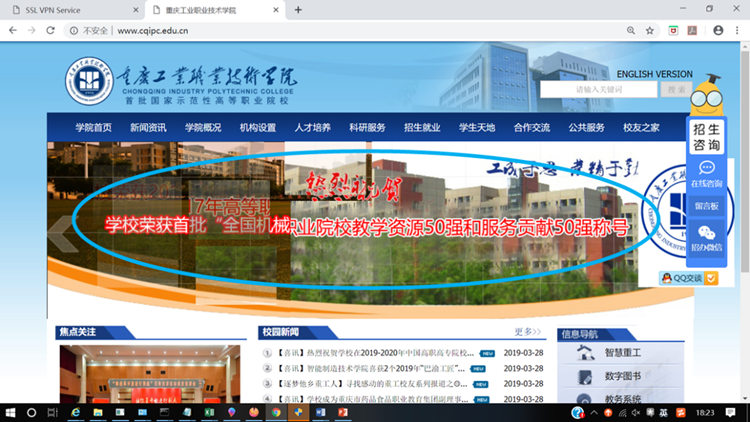Click the 搜索 search button
The image size is (750, 422).
pos(676,89)
